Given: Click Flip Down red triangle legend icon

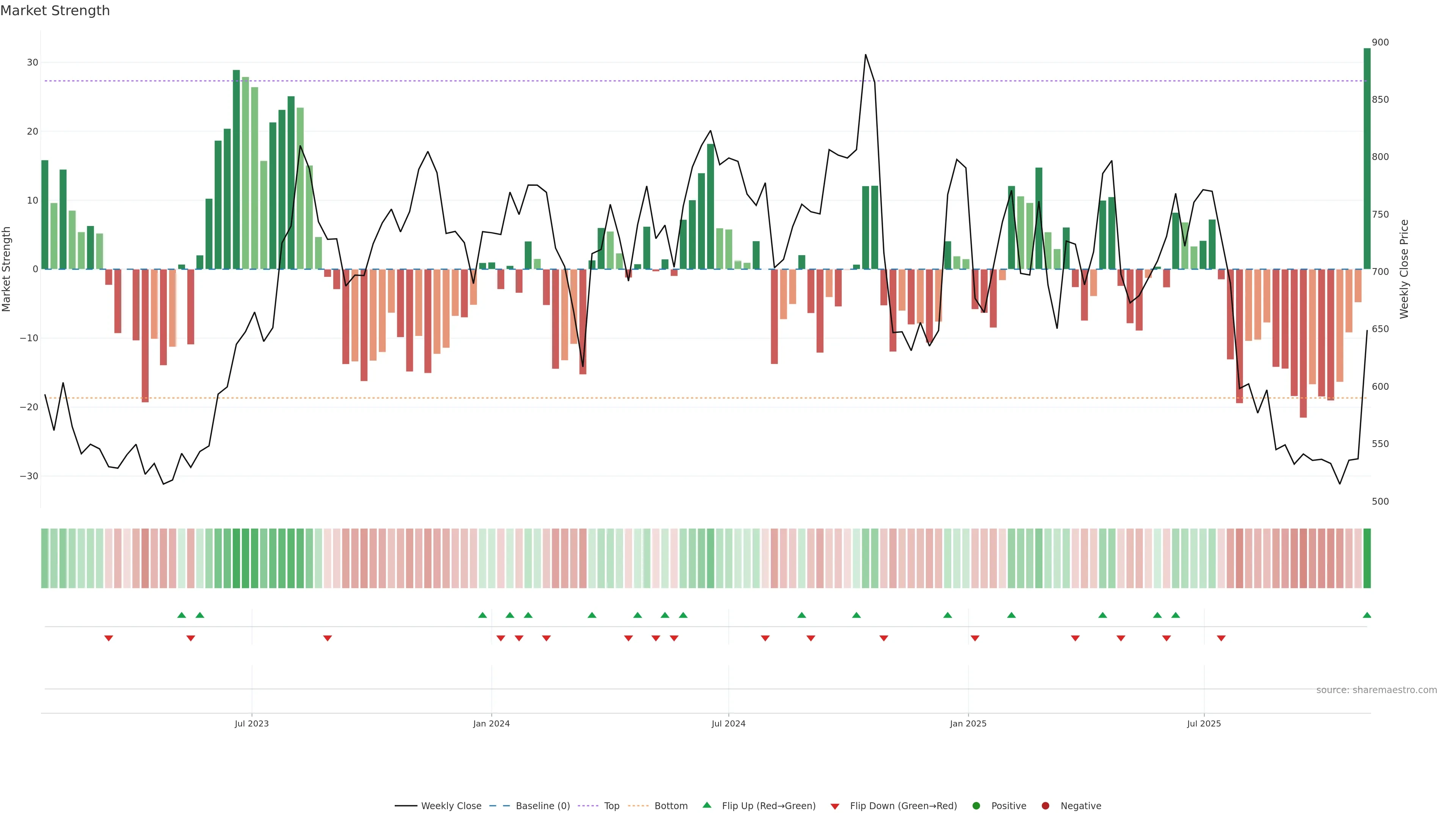Looking at the screenshot, I should point(835,806).
